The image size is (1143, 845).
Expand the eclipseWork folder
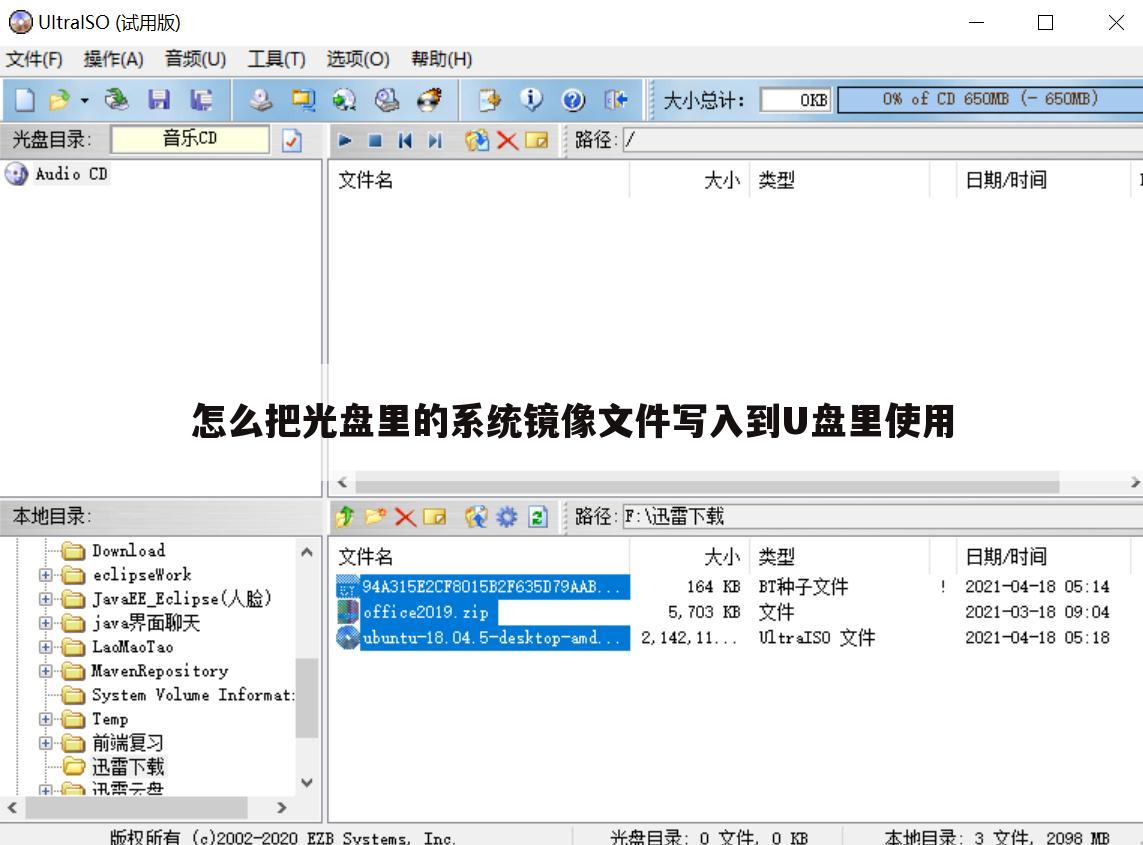46,575
